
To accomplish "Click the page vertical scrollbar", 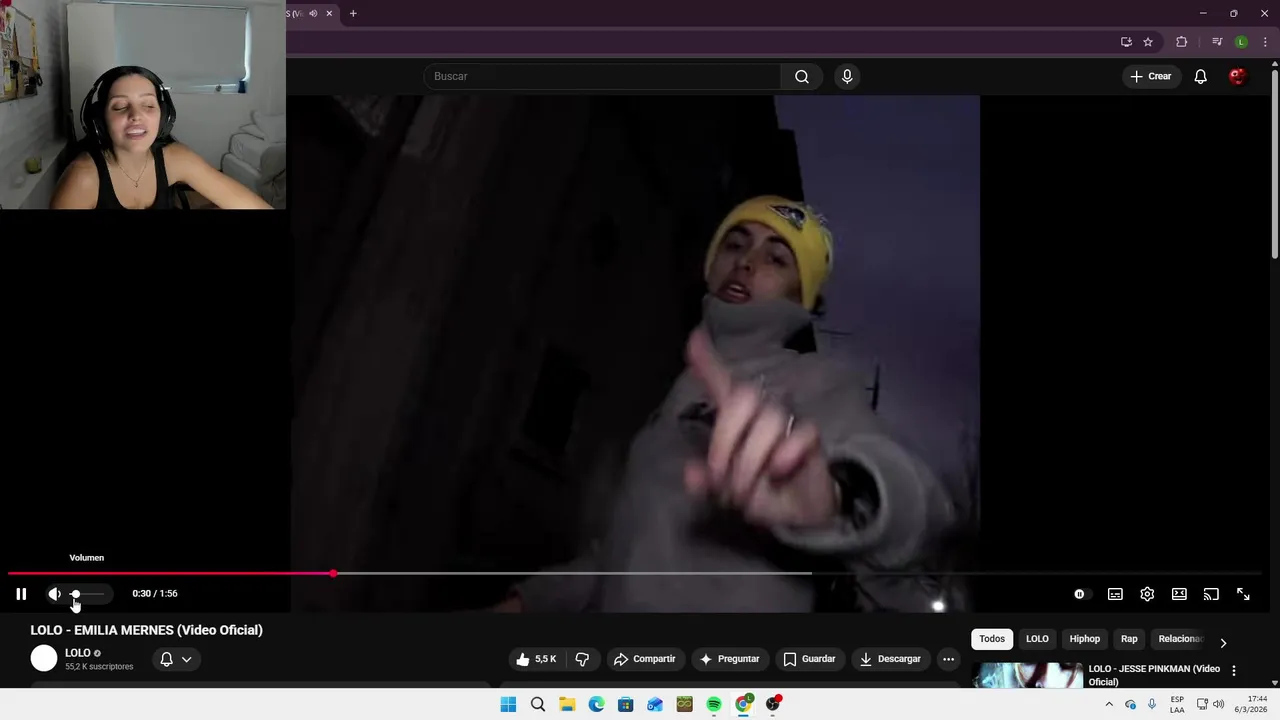I will click(x=1275, y=165).
